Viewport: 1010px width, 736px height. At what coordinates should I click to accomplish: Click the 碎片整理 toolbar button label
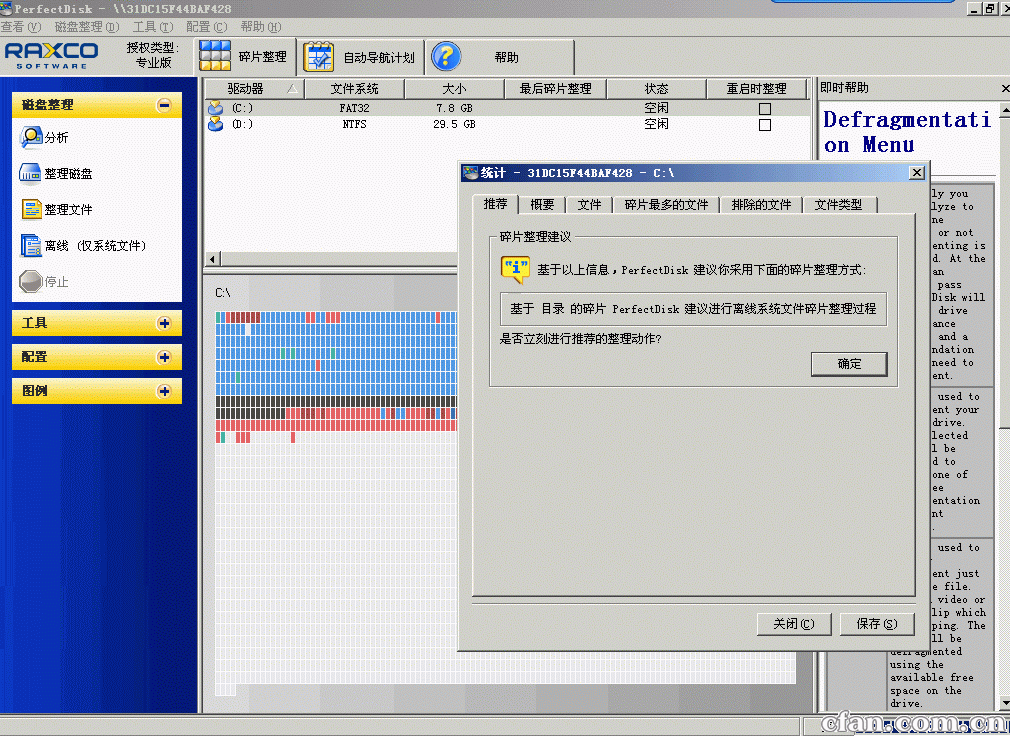click(x=262, y=57)
